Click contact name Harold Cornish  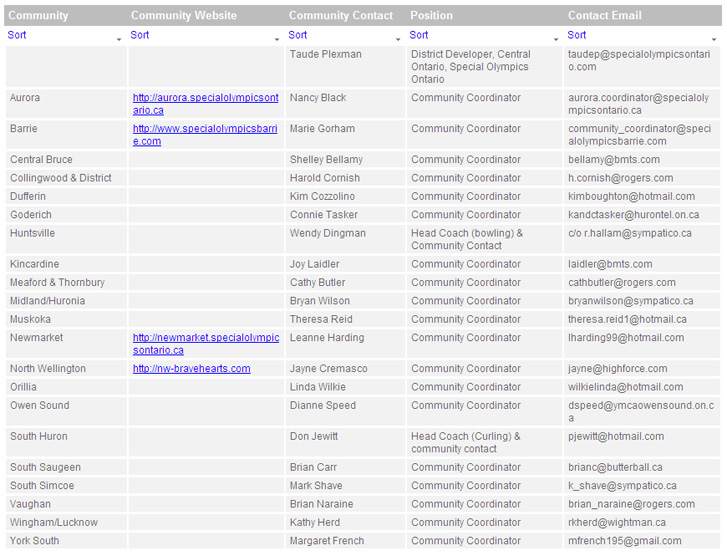point(325,178)
